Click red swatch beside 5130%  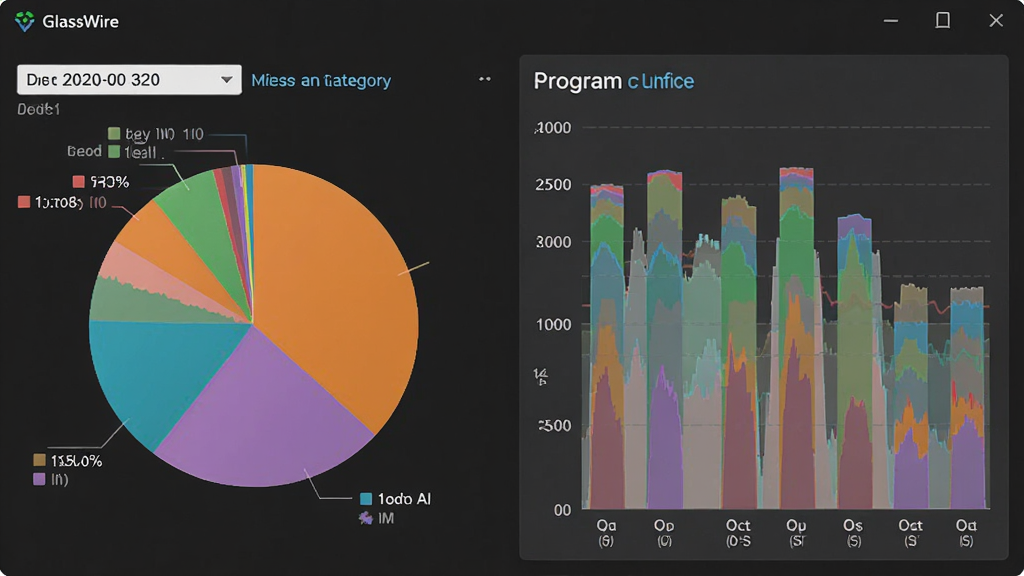point(78,181)
